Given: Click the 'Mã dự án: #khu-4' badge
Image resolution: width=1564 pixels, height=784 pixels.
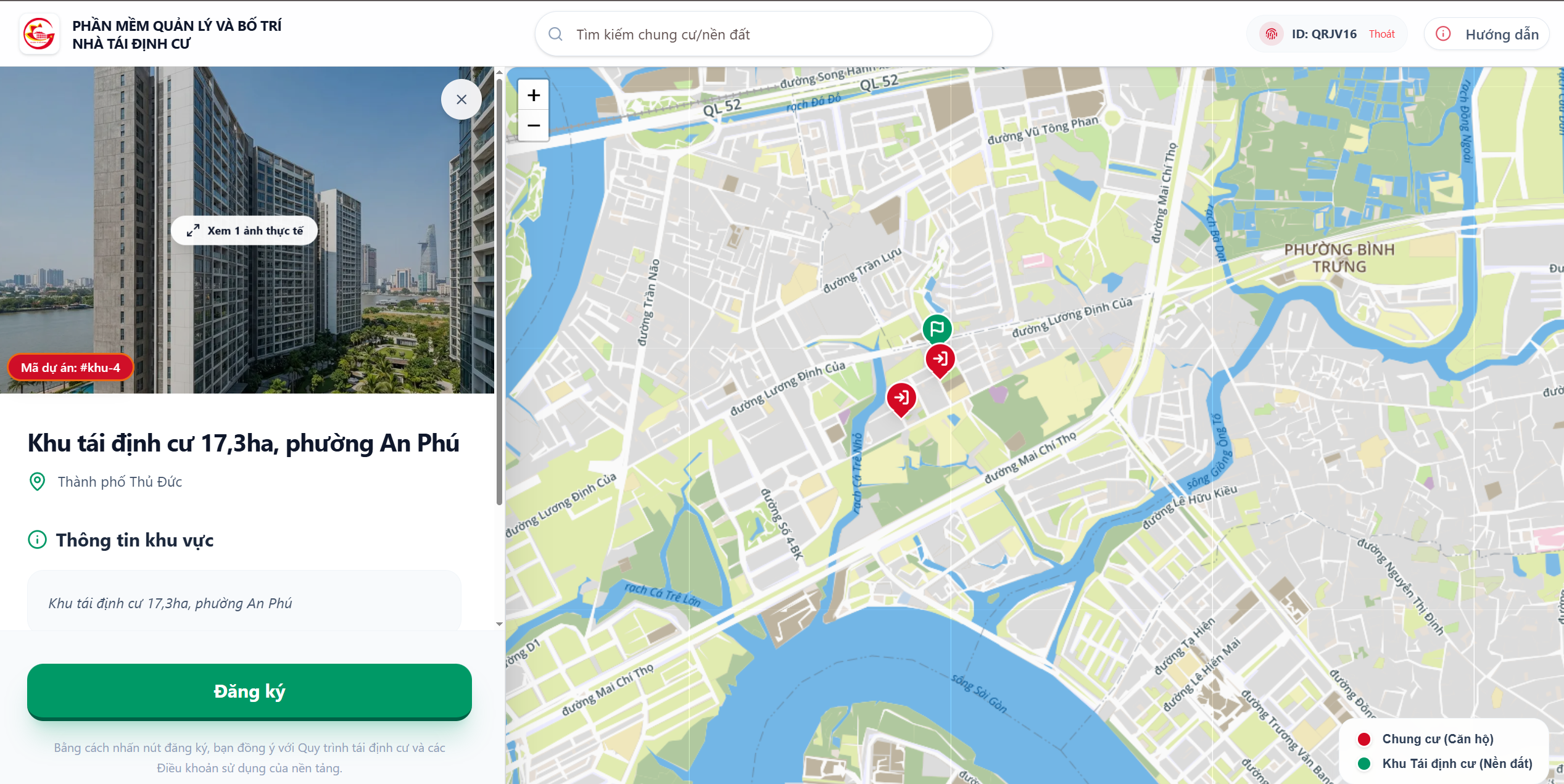Looking at the screenshot, I should coord(70,368).
